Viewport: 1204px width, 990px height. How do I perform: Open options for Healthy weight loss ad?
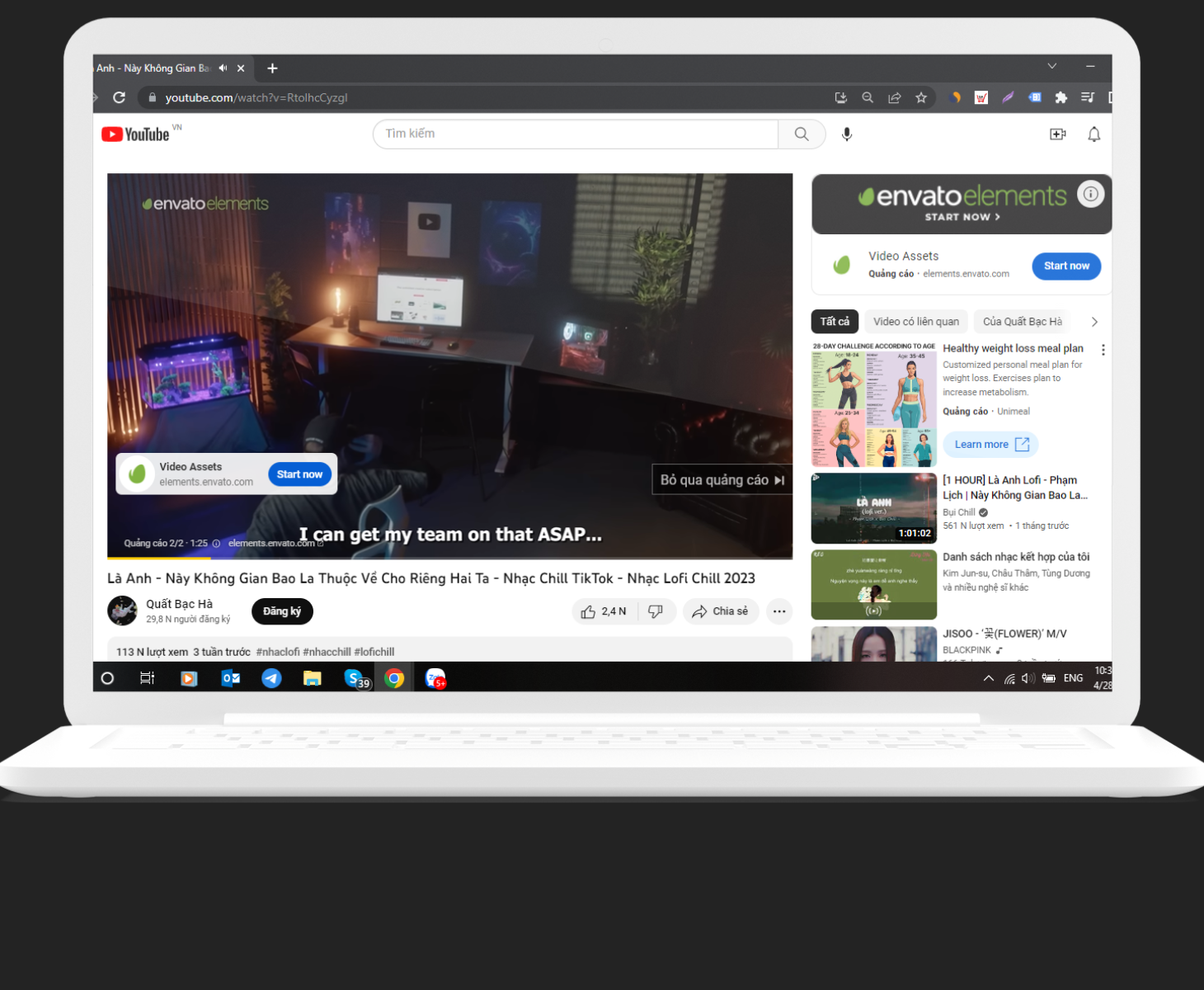click(x=1103, y=350)
